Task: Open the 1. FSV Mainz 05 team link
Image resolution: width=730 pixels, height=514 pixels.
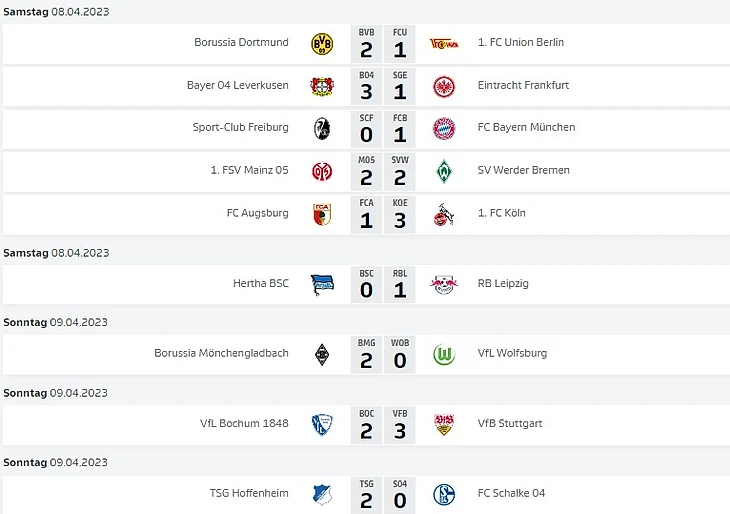Action: tap(249, 171)
